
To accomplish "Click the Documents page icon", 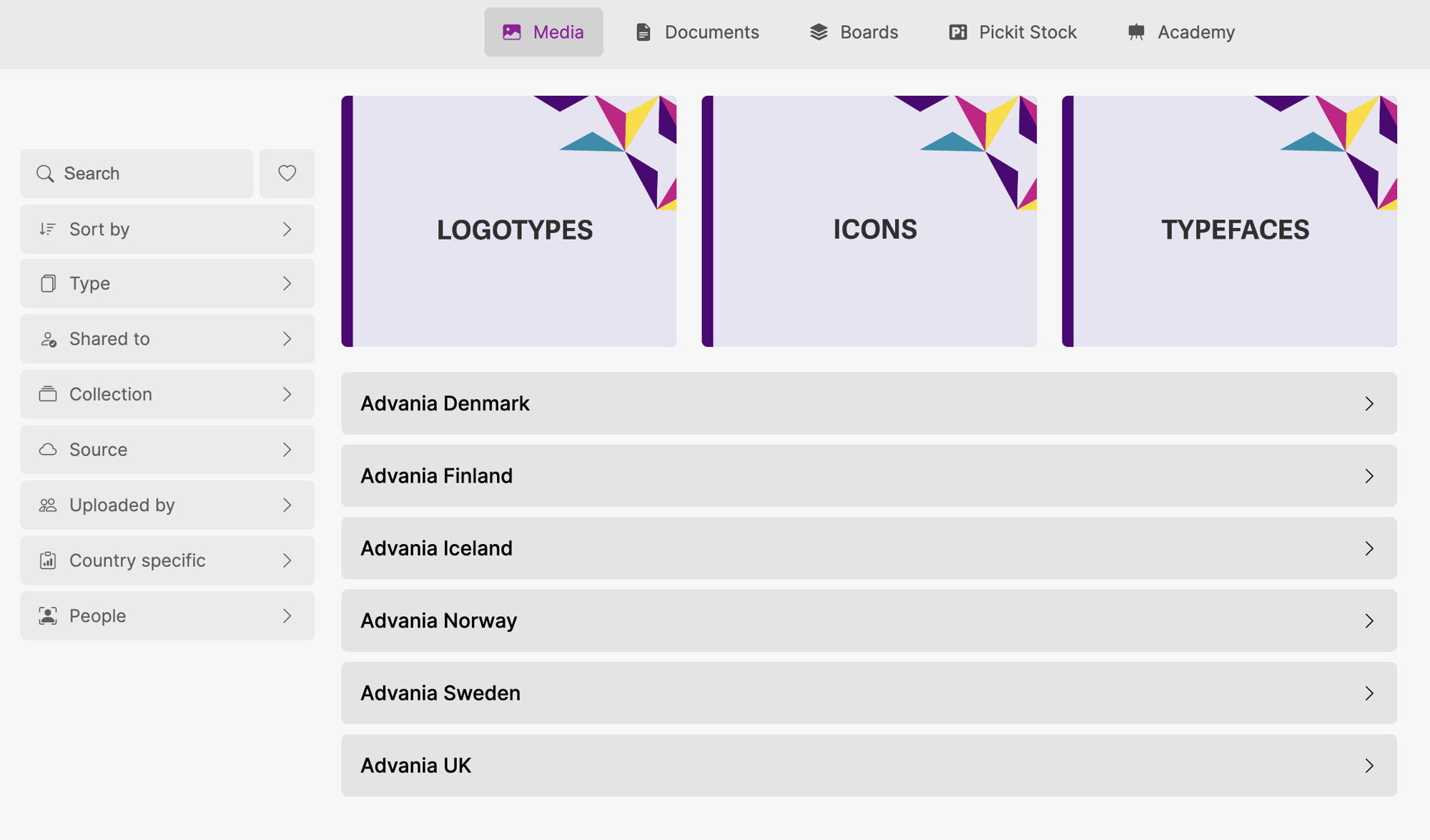I will point(643,32).
